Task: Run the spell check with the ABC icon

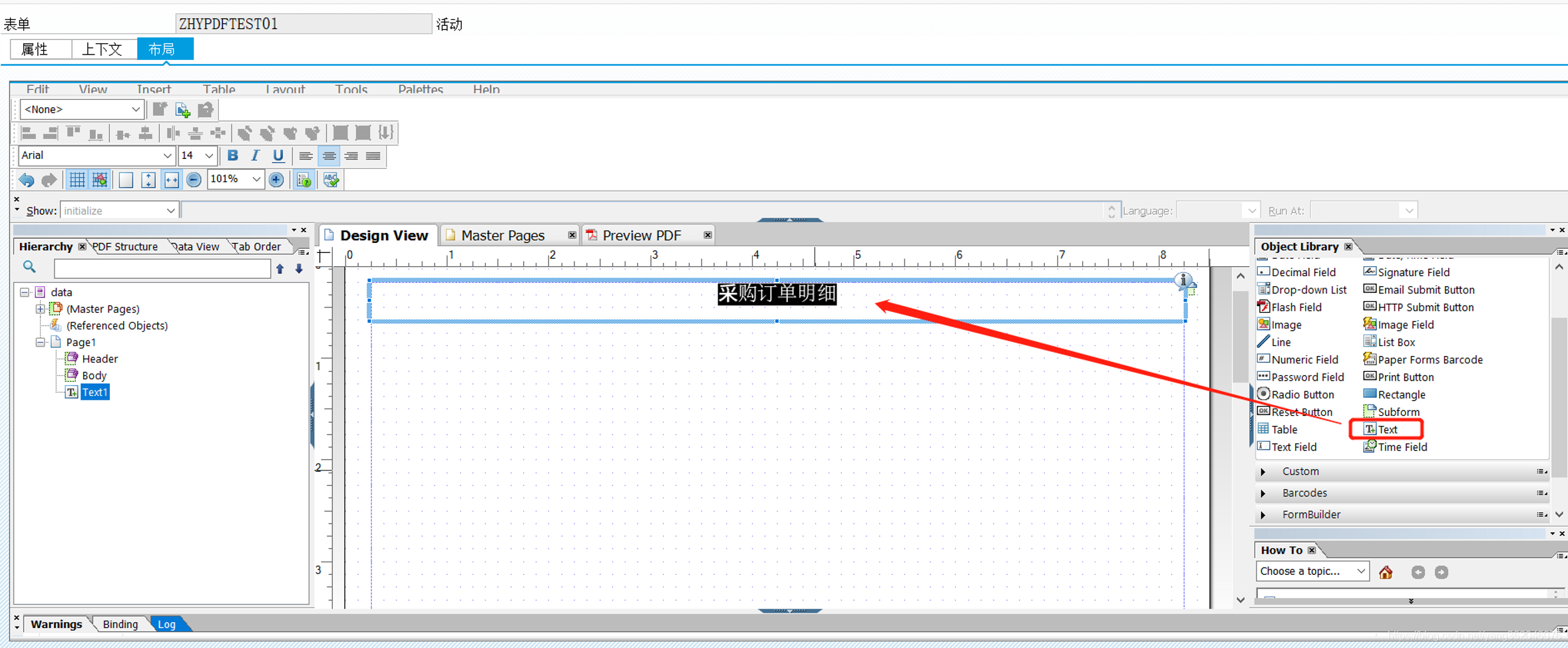Action: [x=331, y=179]
